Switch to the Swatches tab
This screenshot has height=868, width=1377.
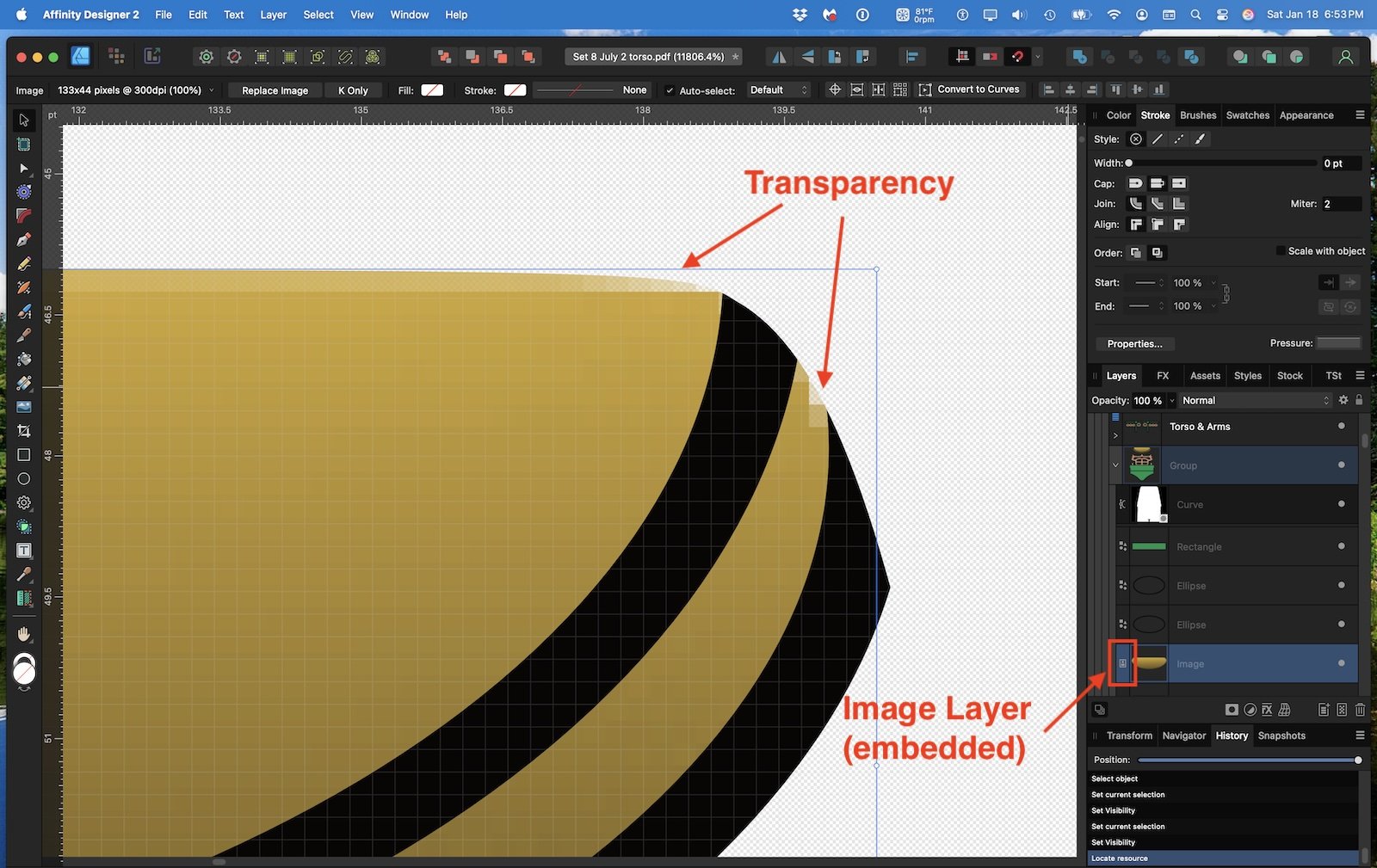pos(1248,115)
